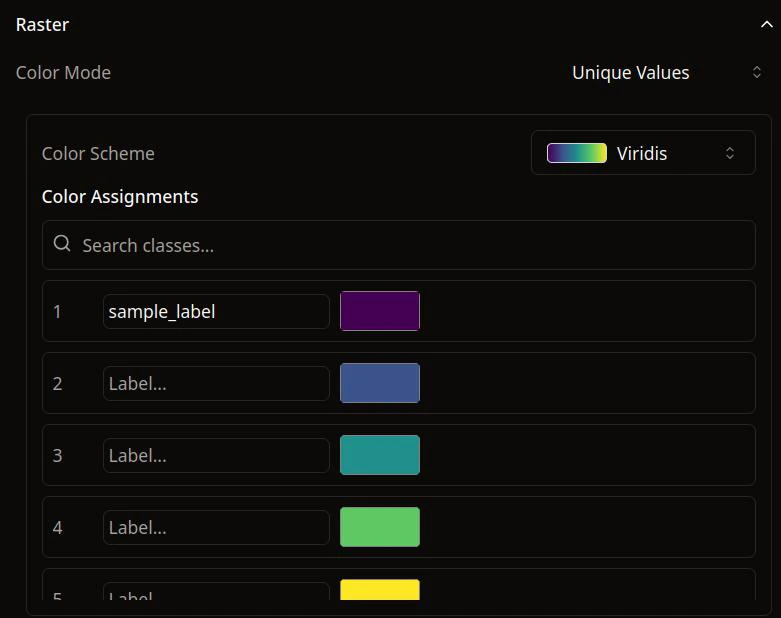
Task: Click the class number 1 text
Action: [57, 312]
